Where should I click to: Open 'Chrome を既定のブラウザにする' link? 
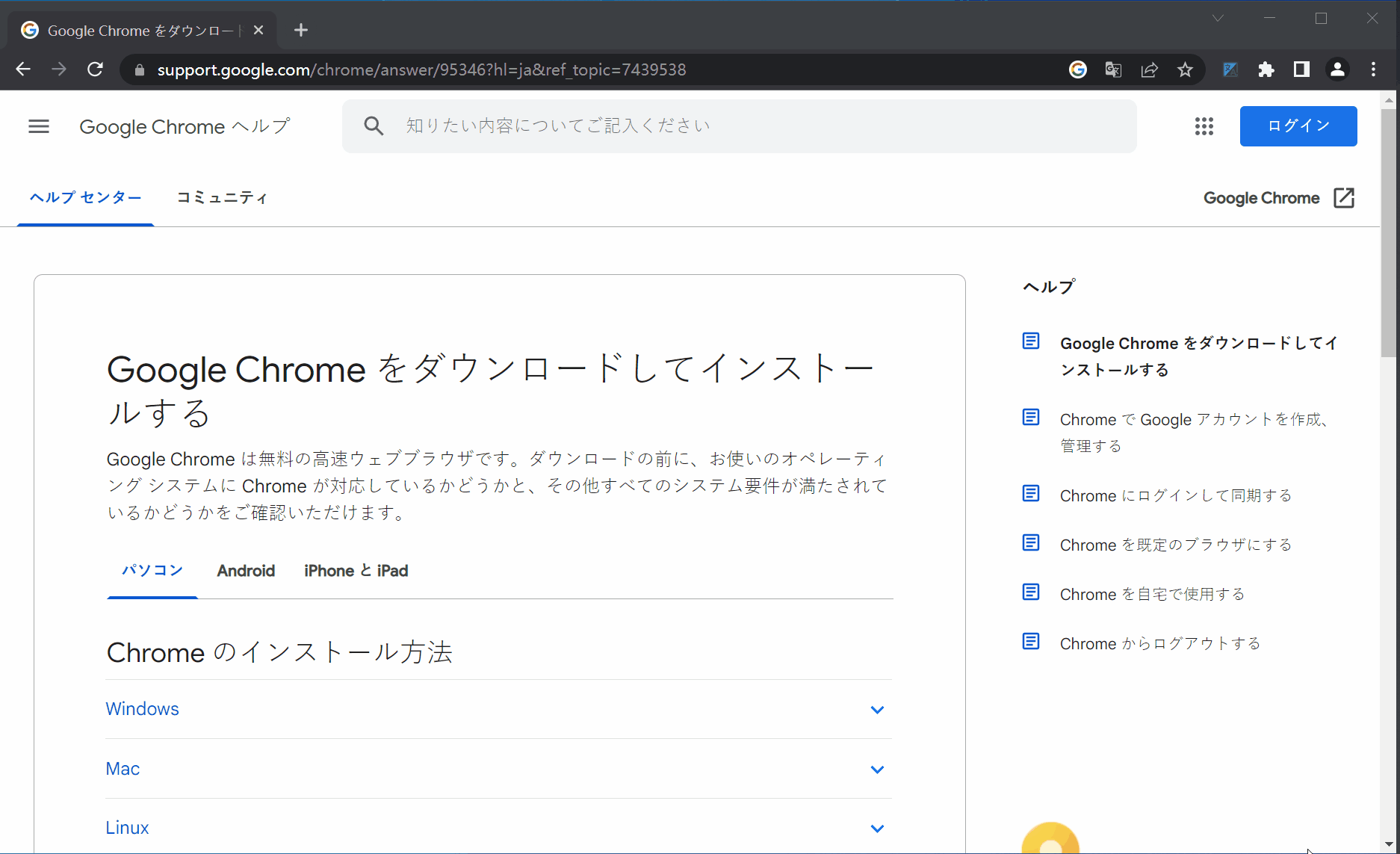[x=1176, y=545]
